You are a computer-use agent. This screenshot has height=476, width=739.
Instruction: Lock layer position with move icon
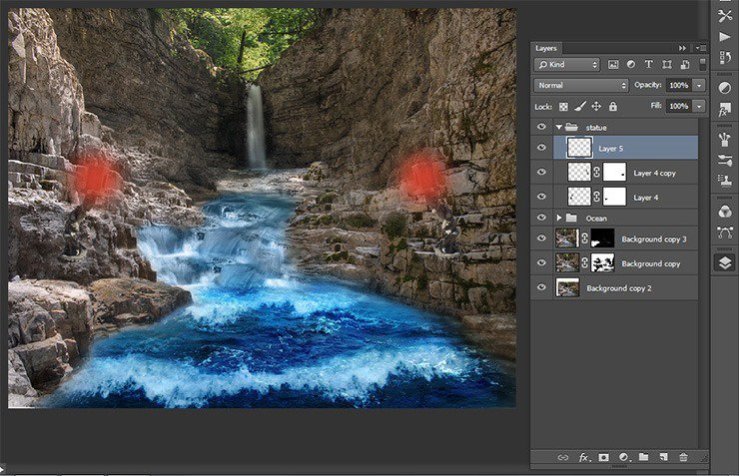596,106
